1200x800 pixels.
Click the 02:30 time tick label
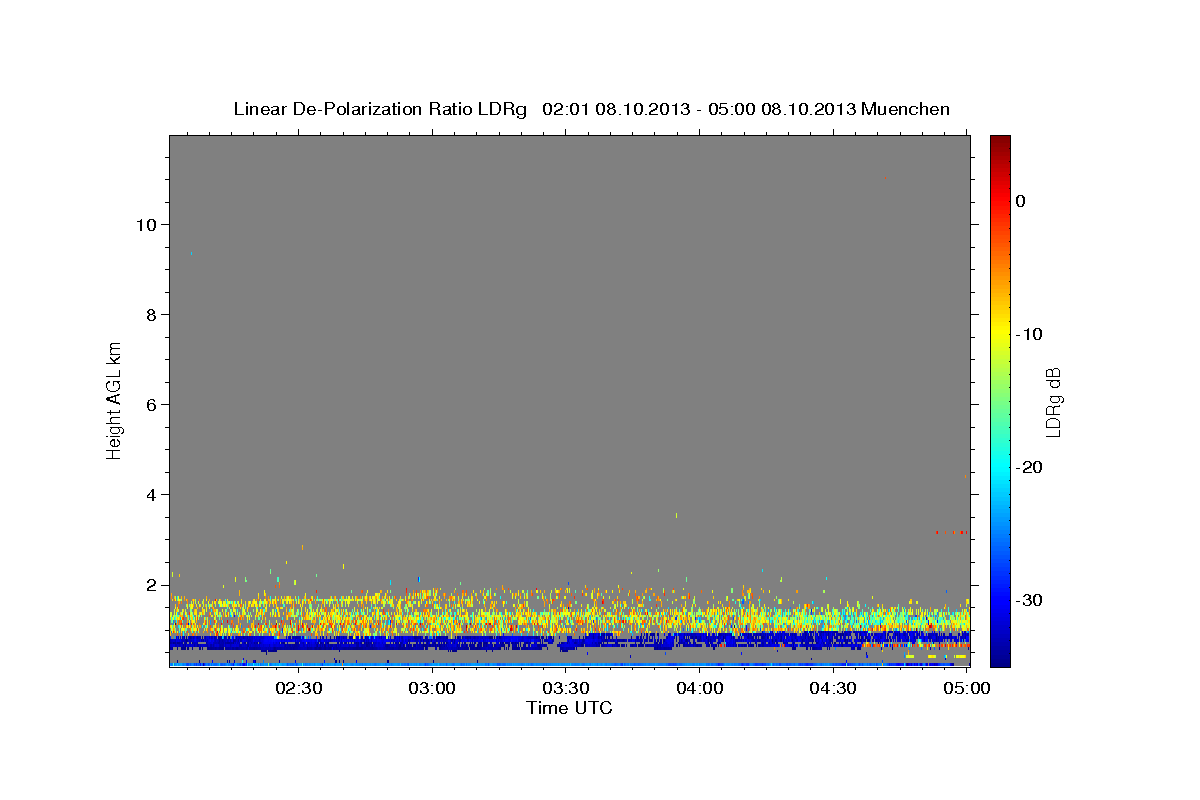[x=299, y=688]
